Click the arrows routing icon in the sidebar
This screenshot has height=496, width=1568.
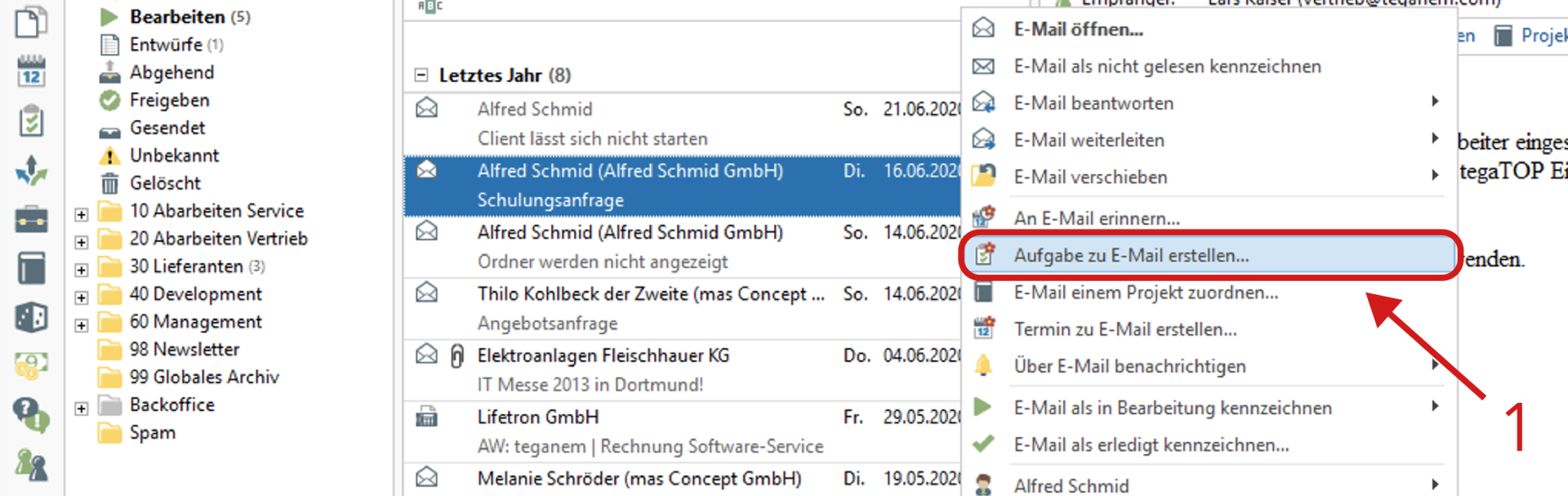31,170
